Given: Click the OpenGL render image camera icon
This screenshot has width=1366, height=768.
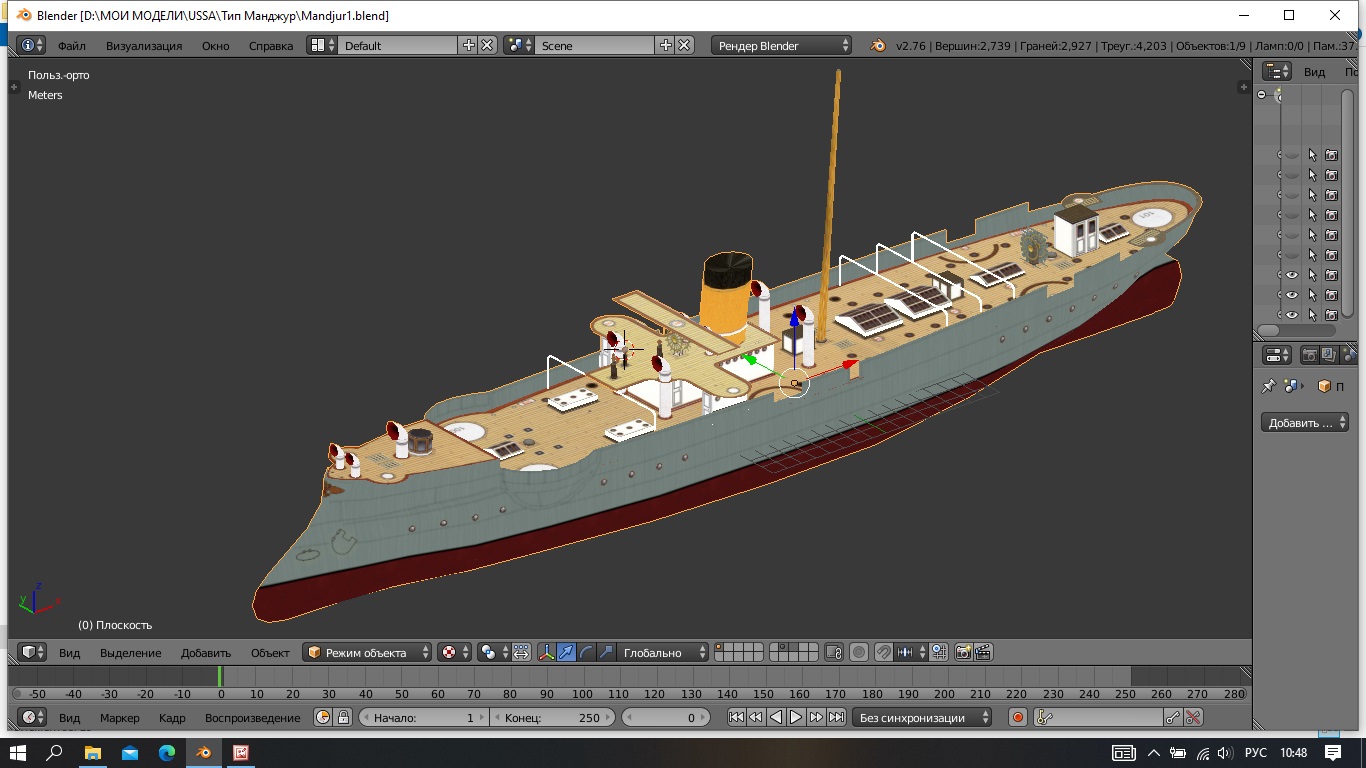Looking at the screenshot, I should click(x=963, y=653).
